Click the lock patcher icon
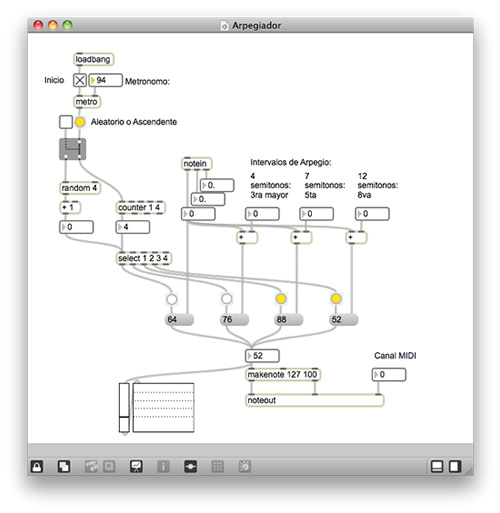The image size is (500, 513). pyautogui.click(x=37, y=466)
